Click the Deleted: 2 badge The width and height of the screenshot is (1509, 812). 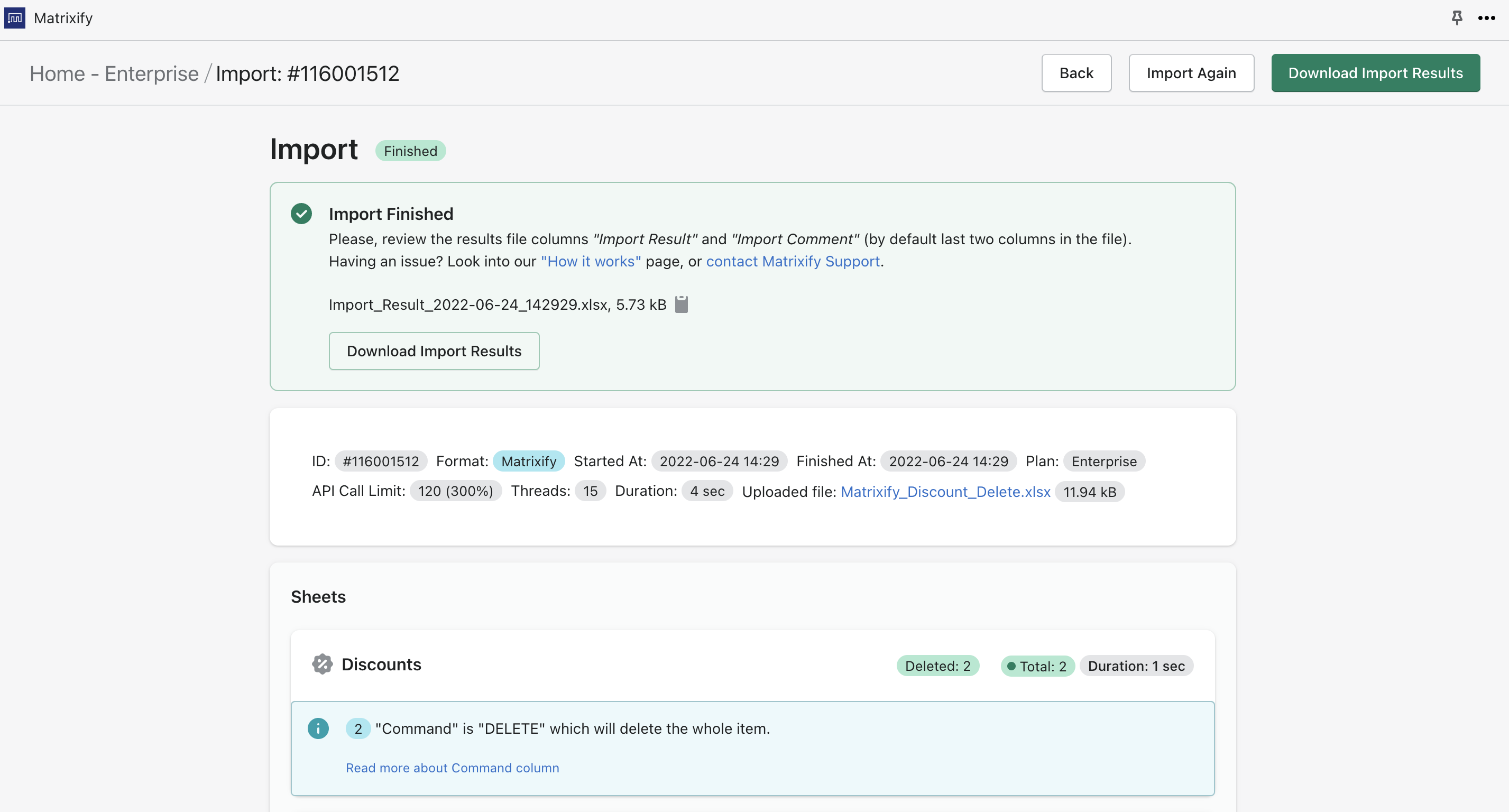[937, 666]
